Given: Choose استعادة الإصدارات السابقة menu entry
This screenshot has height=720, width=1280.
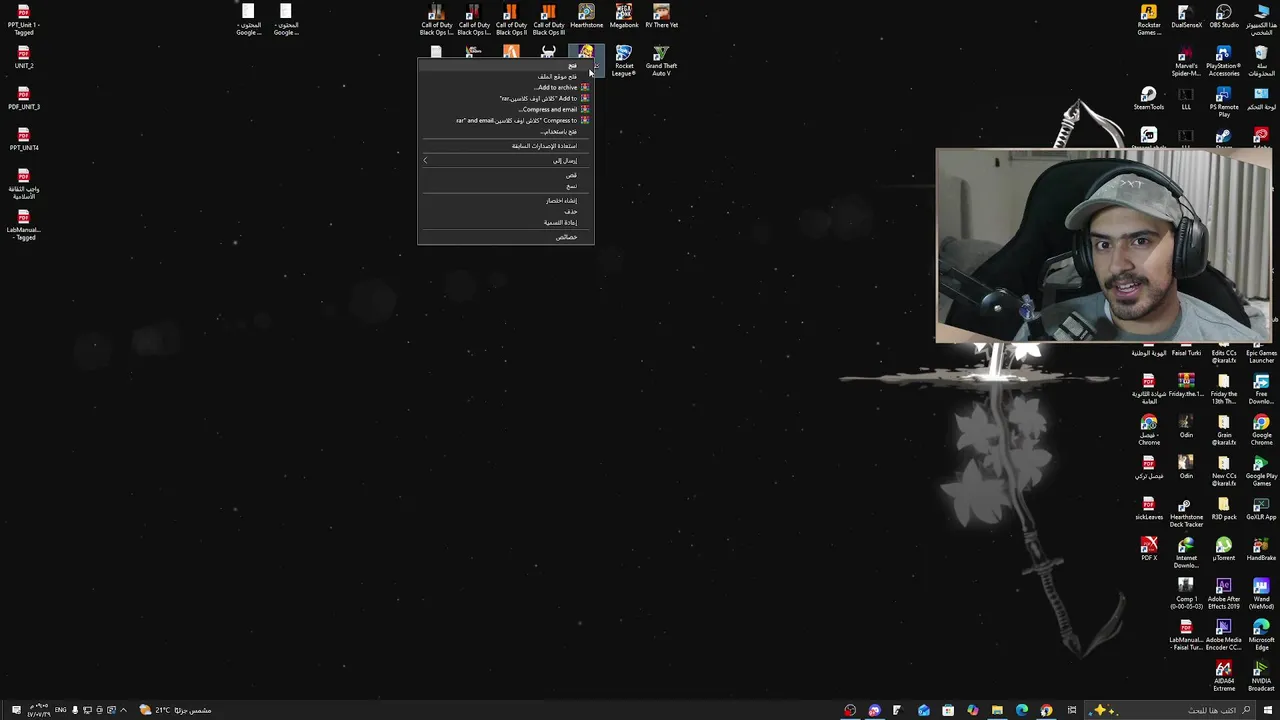Looking at the screenshot, I should 505,146.
